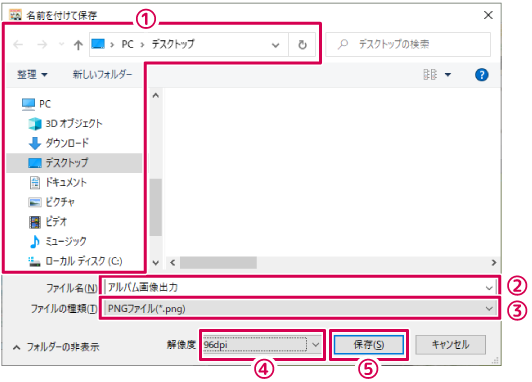The width and height of the screenshot is (532, 382).
Task: Click the forward navigation arrow
Action: 42,44
